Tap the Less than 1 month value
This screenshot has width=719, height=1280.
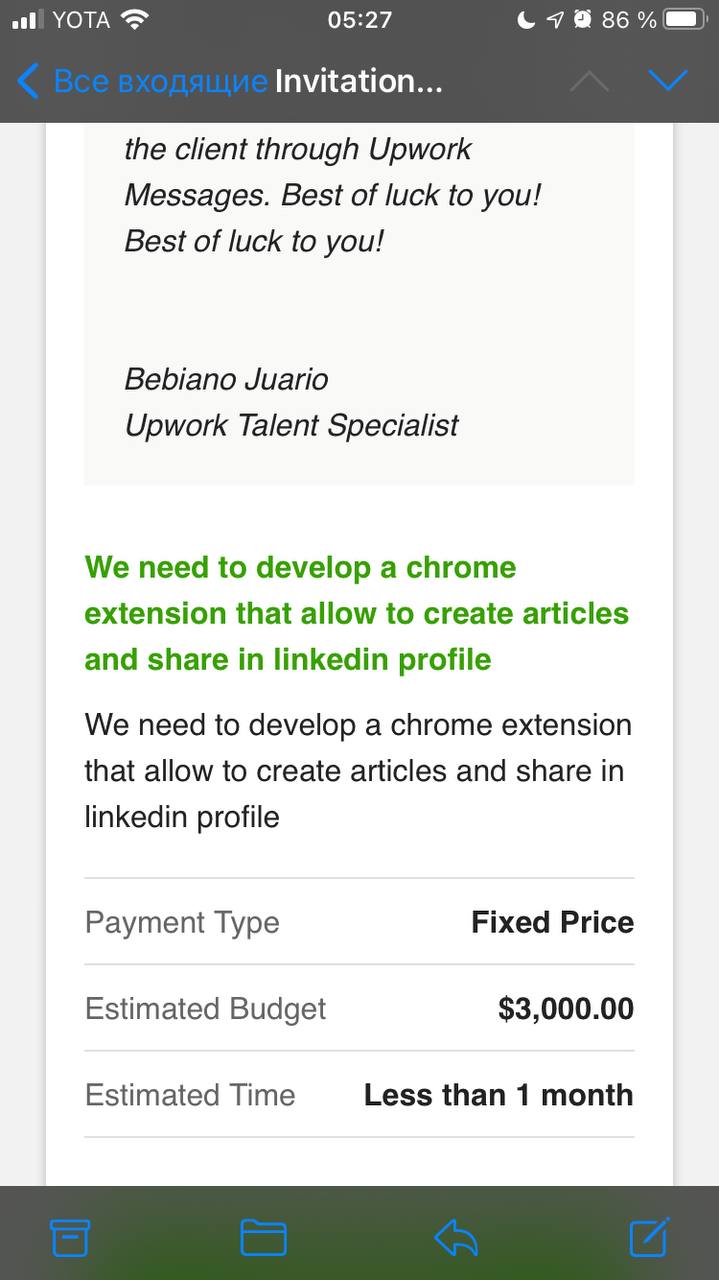498,1095
